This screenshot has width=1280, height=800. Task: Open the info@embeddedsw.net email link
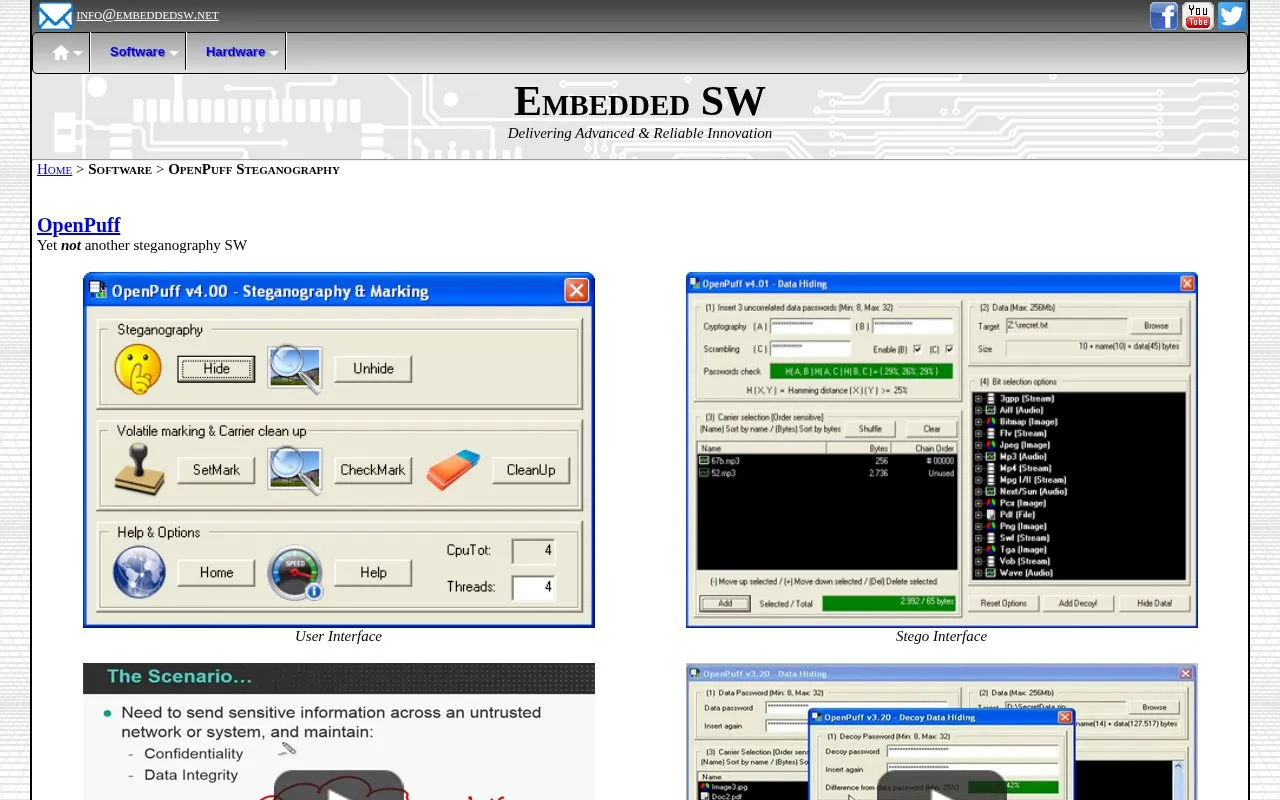point(147,15)
